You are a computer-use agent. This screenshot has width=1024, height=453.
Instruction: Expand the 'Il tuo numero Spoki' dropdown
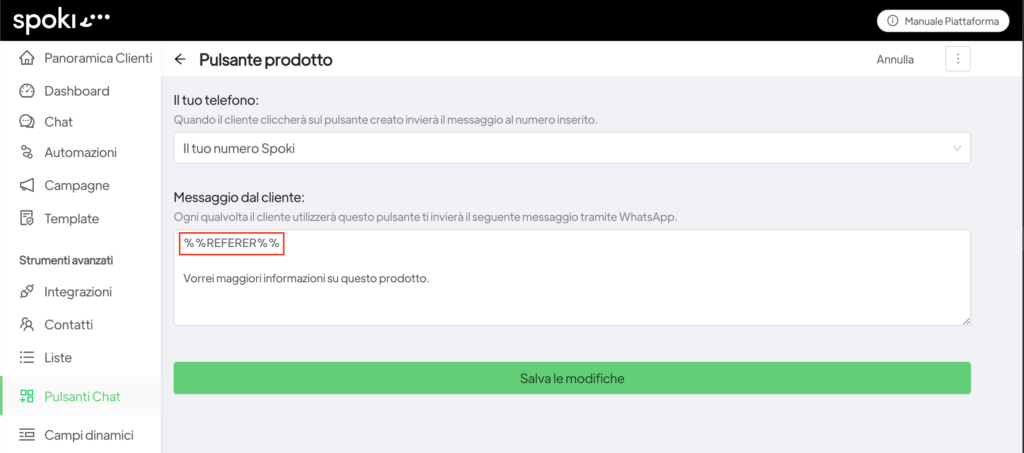[x=571, y=148]
